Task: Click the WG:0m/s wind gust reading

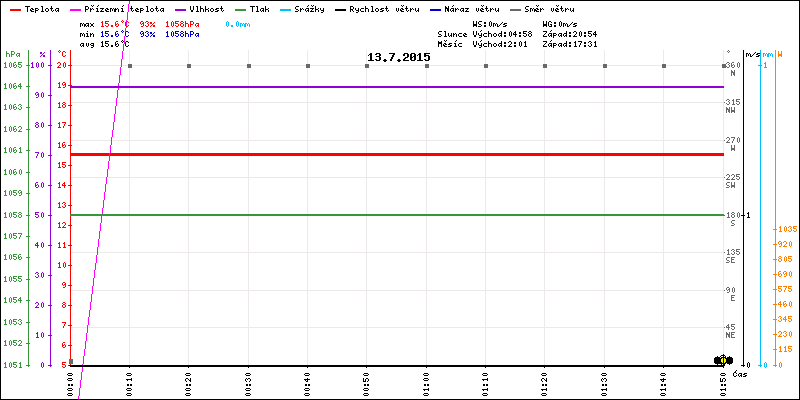Action: coord(560,24)
